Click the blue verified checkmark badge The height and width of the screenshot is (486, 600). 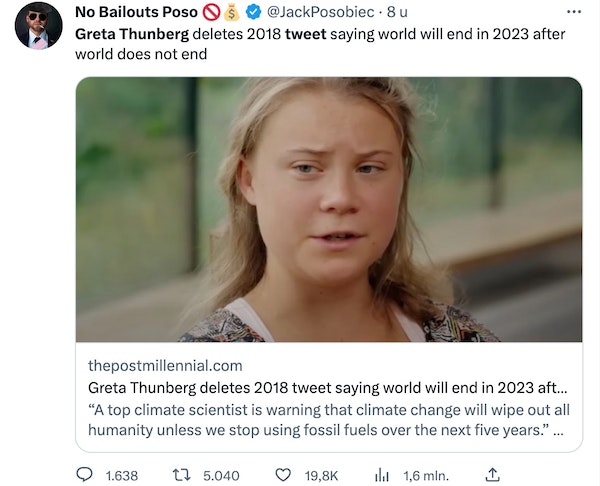click(255, 13)
